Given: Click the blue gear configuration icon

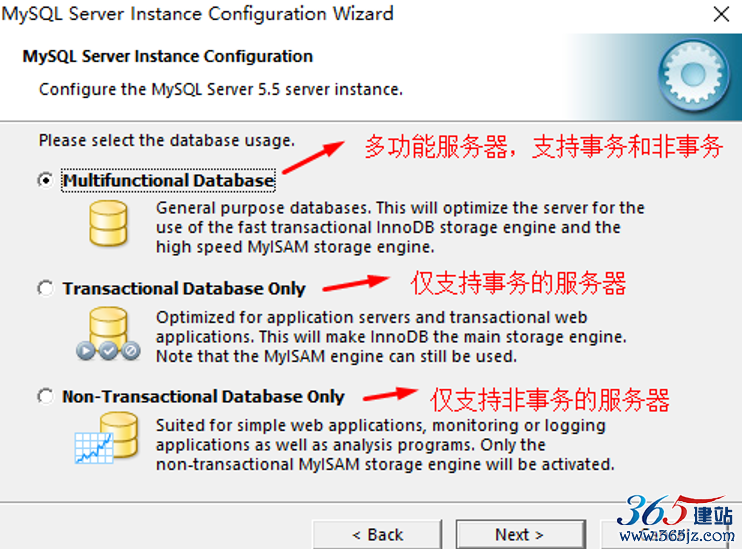Looking at the screenshot, I should coord(693,75).
